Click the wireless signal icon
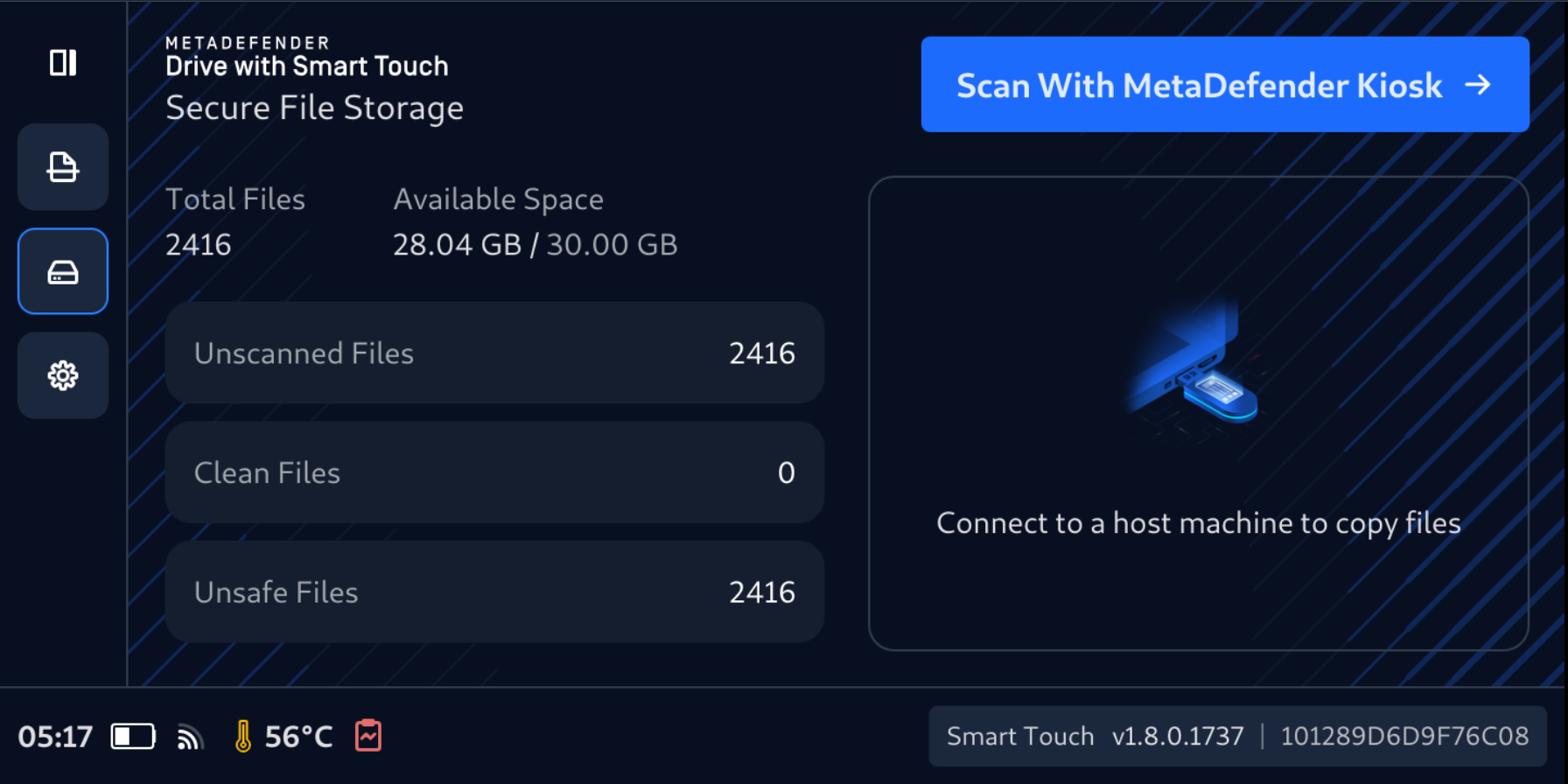1568x784 pixels. coord(190,738)
